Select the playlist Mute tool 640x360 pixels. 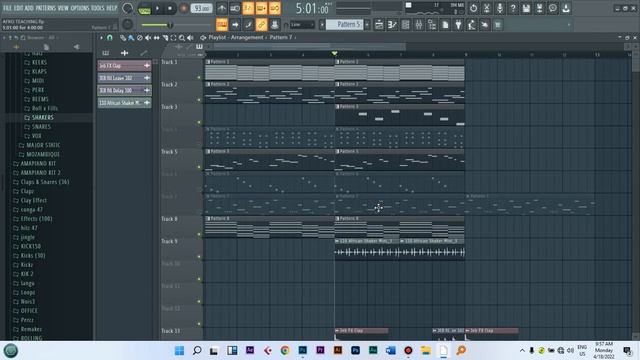coord(148,38)
